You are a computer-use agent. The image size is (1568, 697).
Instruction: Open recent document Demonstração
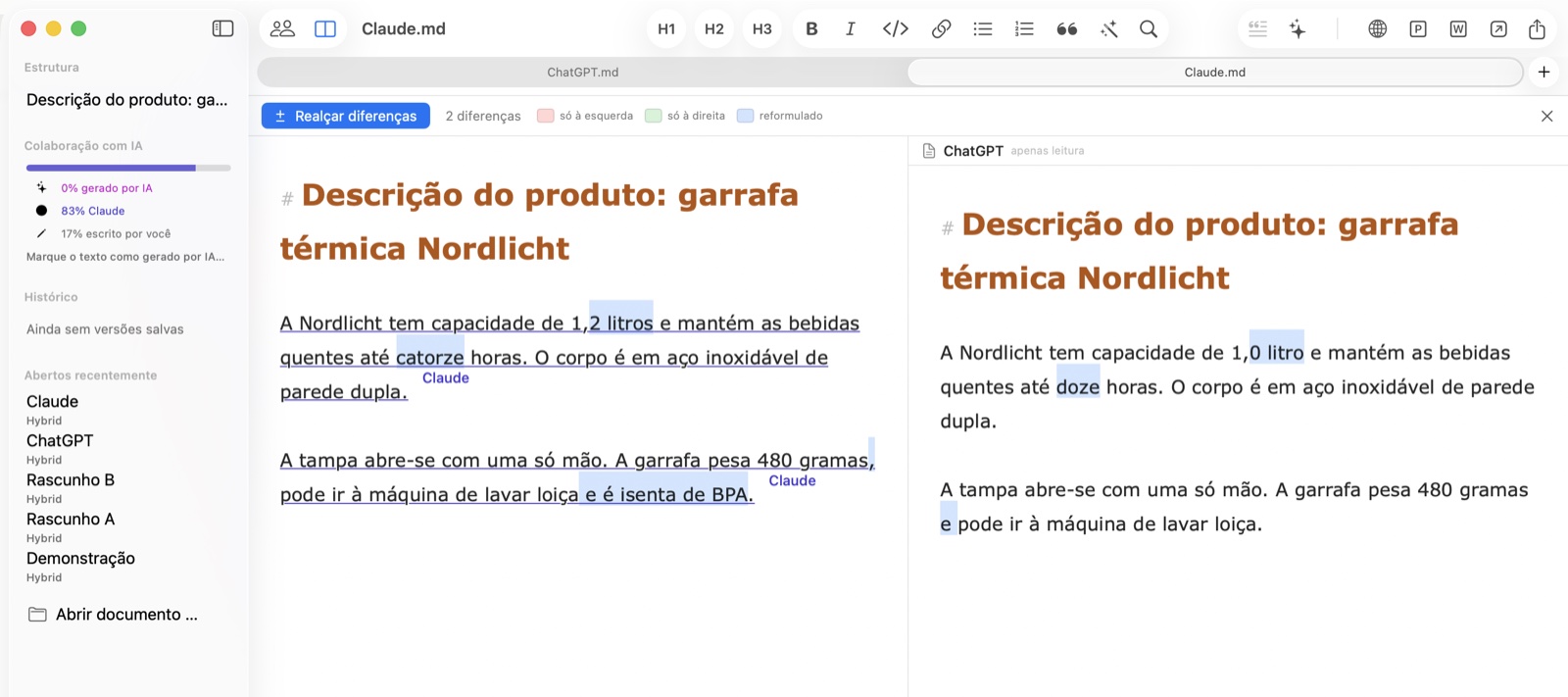tap(80, 558)
